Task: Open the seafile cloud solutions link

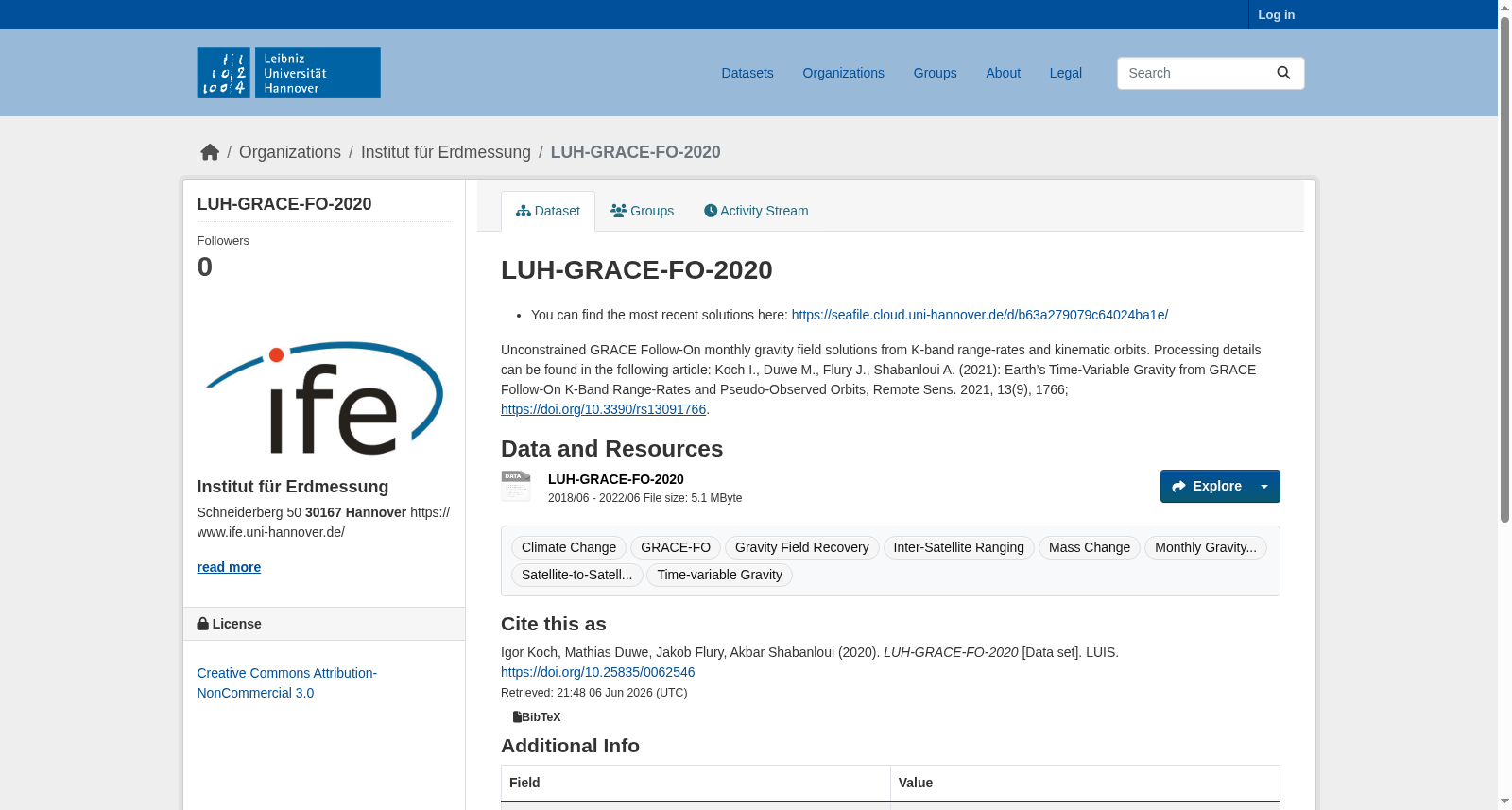Action: 980,315
